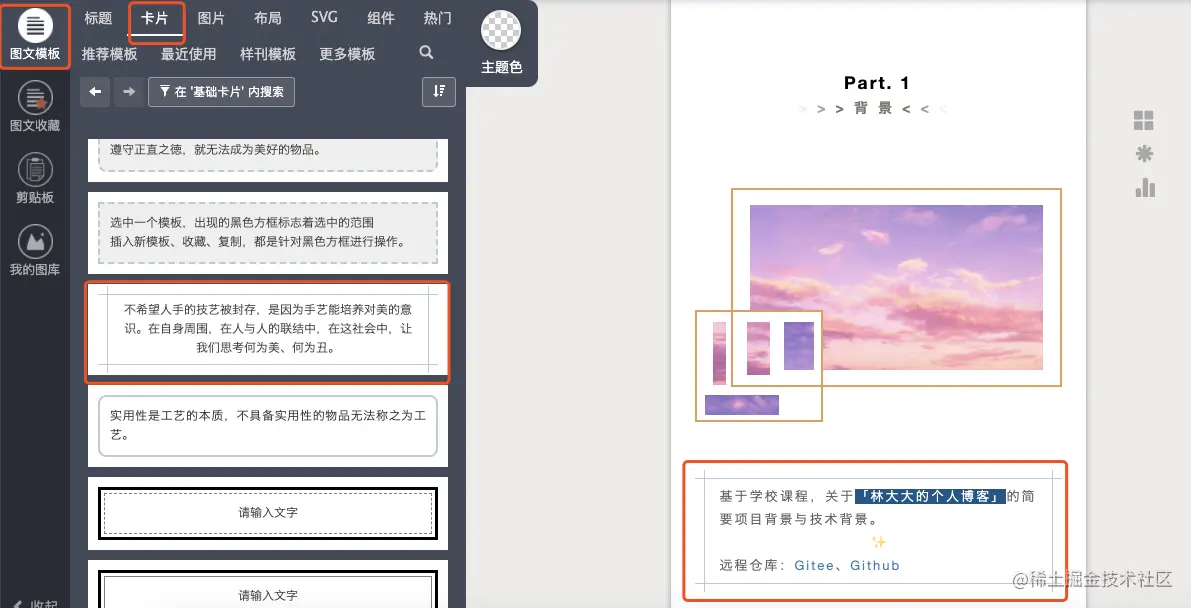Switch to the SVG tab
1191x608 pixels.
pyautogui.click(x=324, y=17)
